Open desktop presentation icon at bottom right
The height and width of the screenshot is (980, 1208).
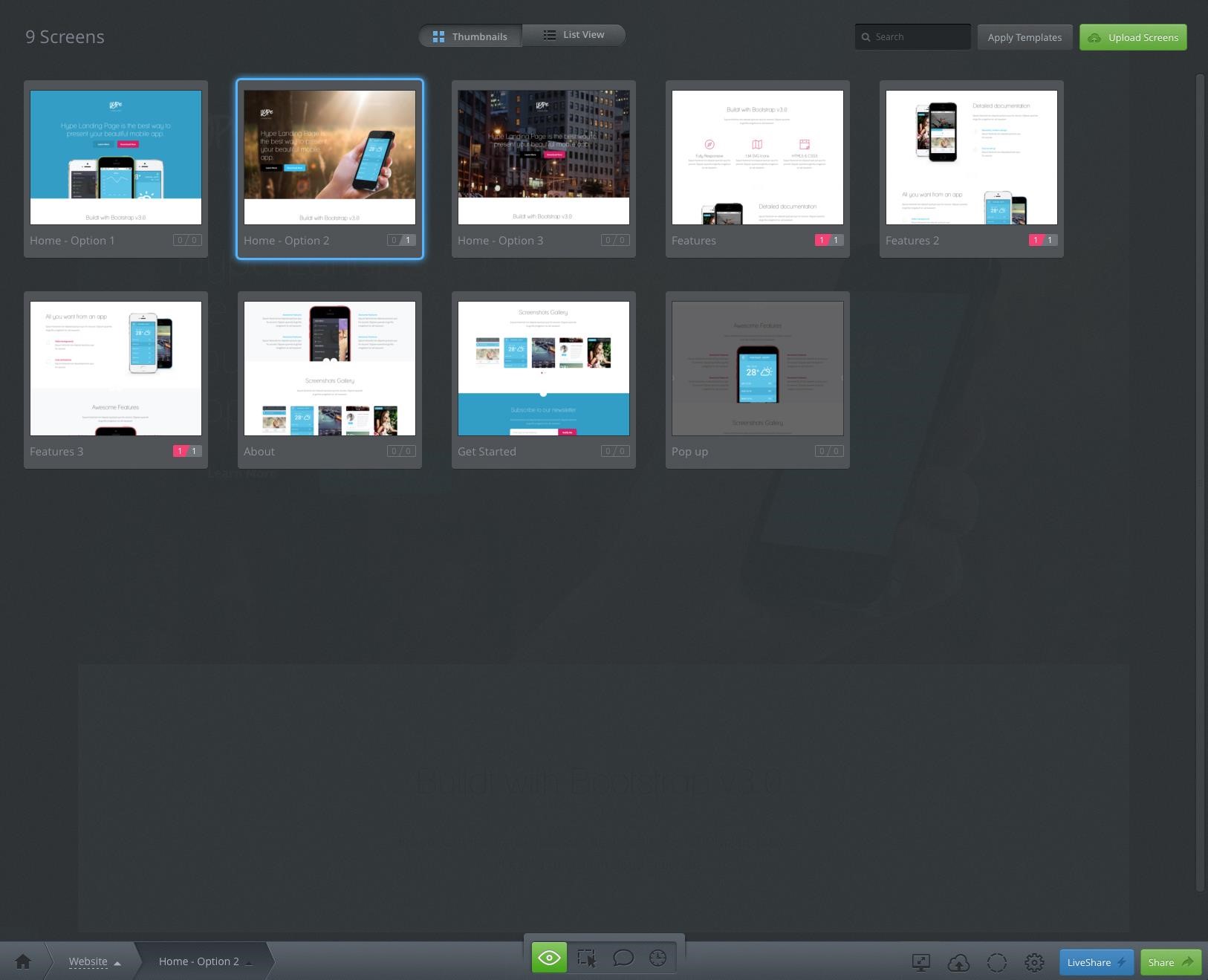[920, 962]
